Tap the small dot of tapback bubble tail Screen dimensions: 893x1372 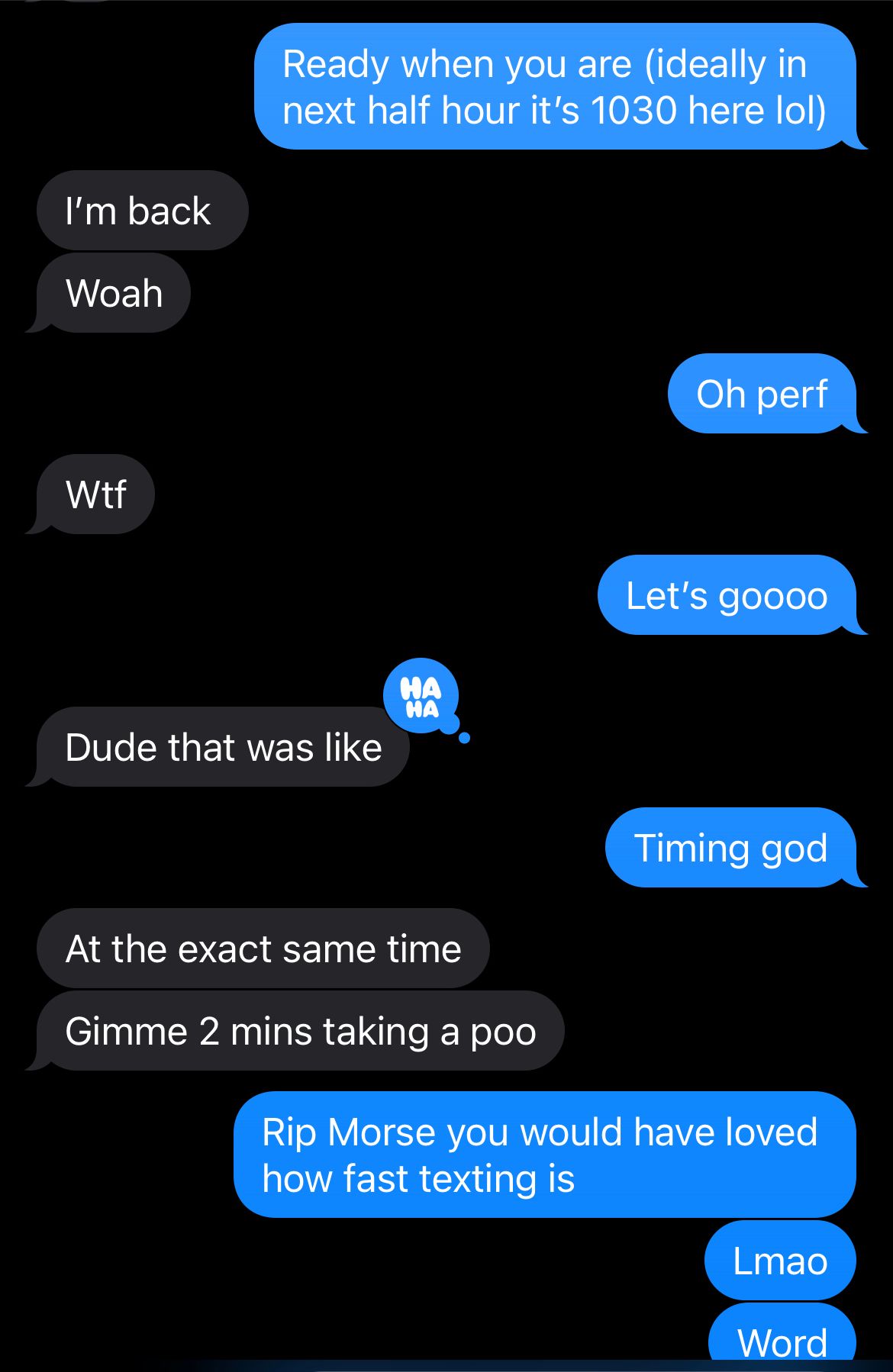[x=465, y=738]
